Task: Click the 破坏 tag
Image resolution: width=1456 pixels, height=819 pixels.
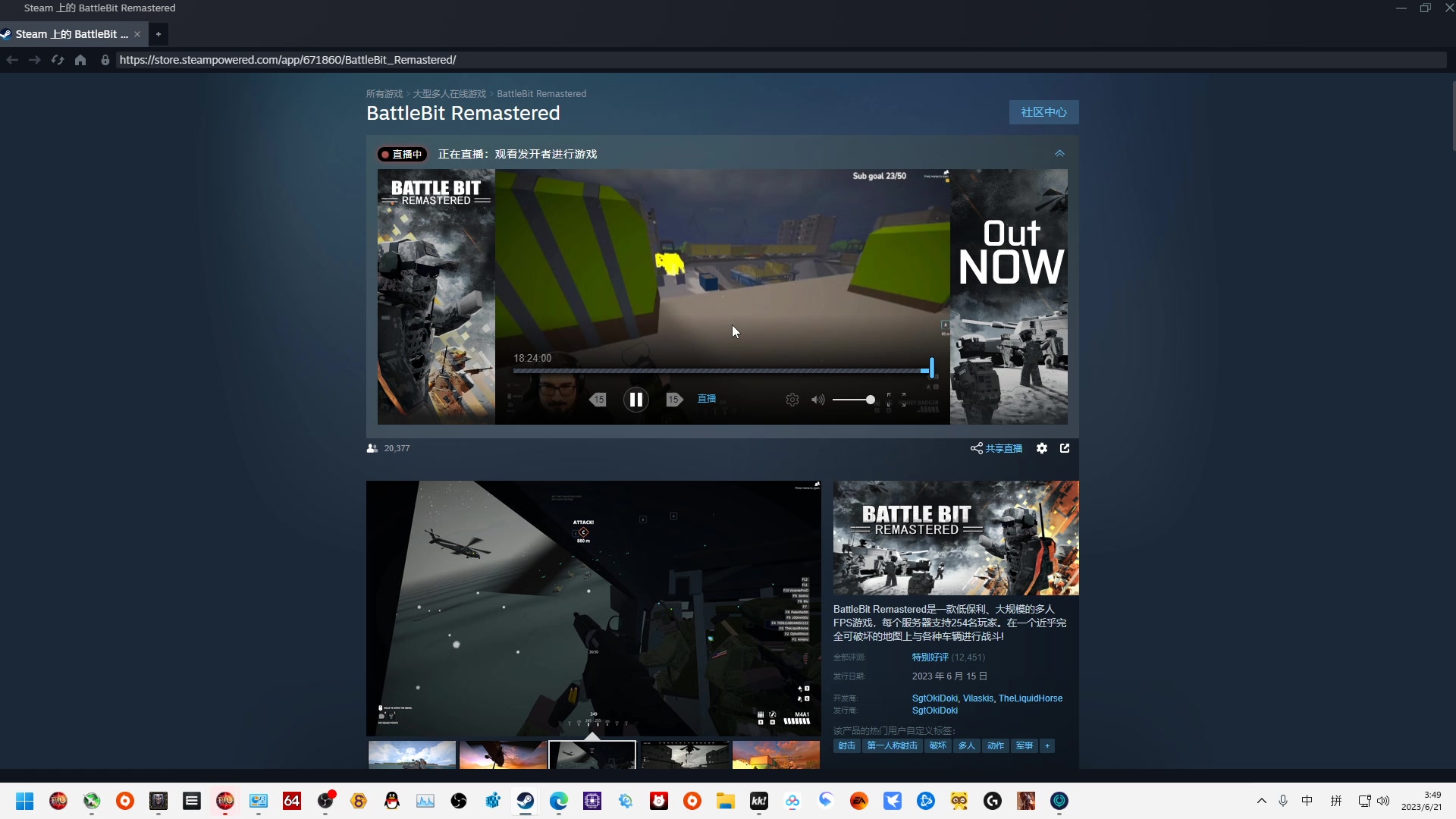Action: 937,746
